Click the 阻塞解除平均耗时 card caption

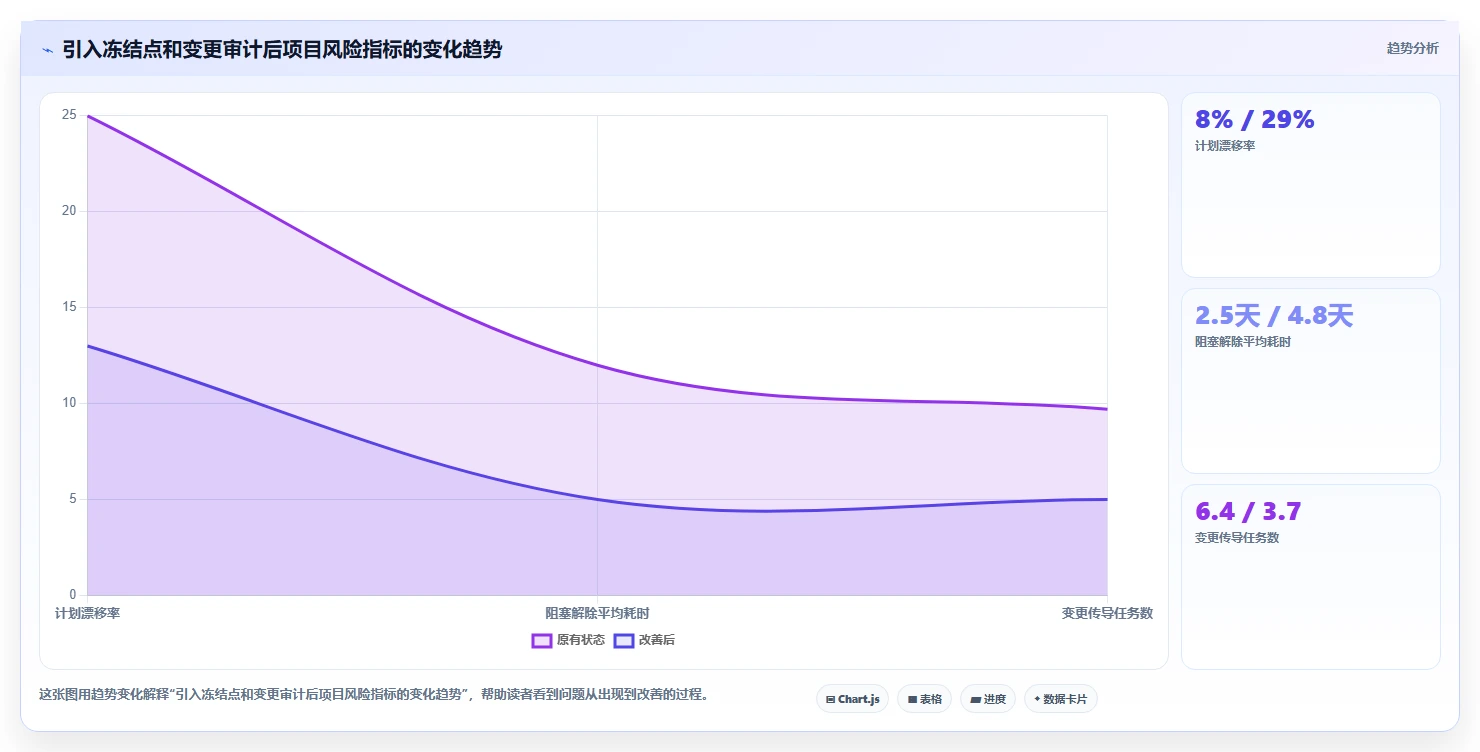coord(1243,342)
